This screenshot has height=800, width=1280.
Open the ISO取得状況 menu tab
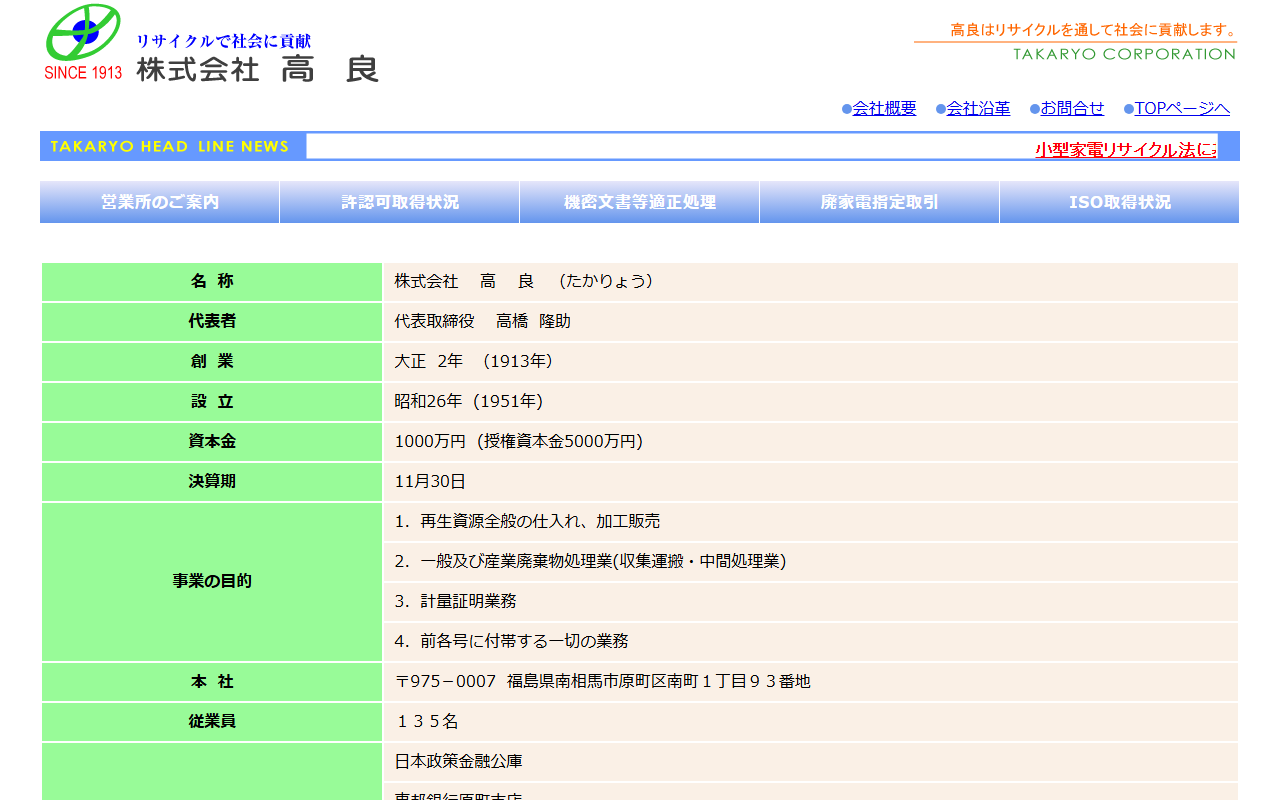pyautogui.click(x=1120, y=202)
